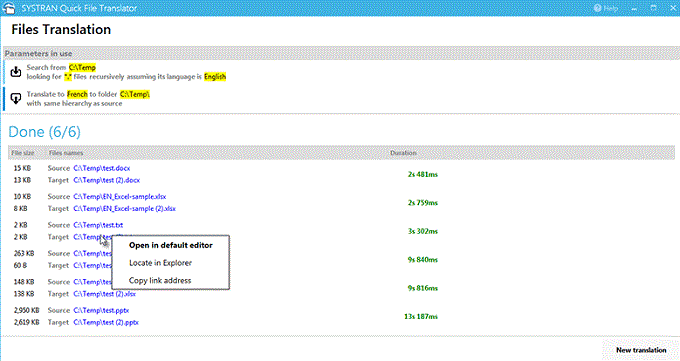Select the 13s 187ms duration value

click(421, 316)
